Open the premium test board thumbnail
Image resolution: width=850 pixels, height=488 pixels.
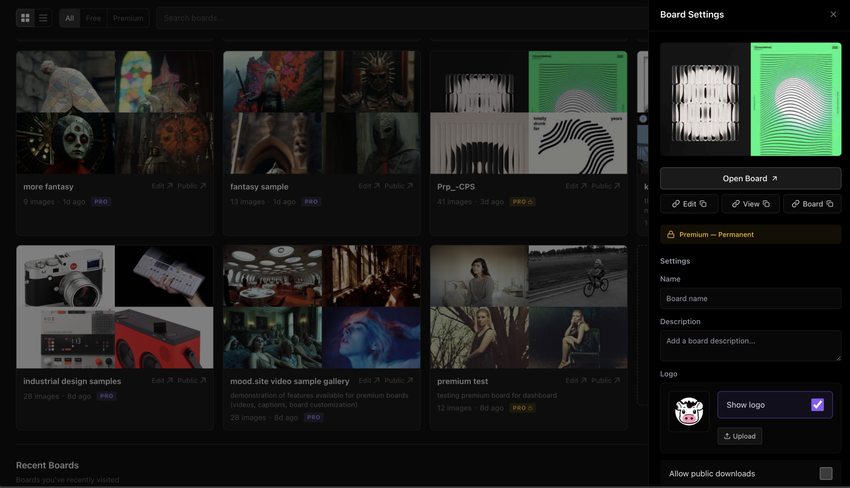(x=528, y=307)
